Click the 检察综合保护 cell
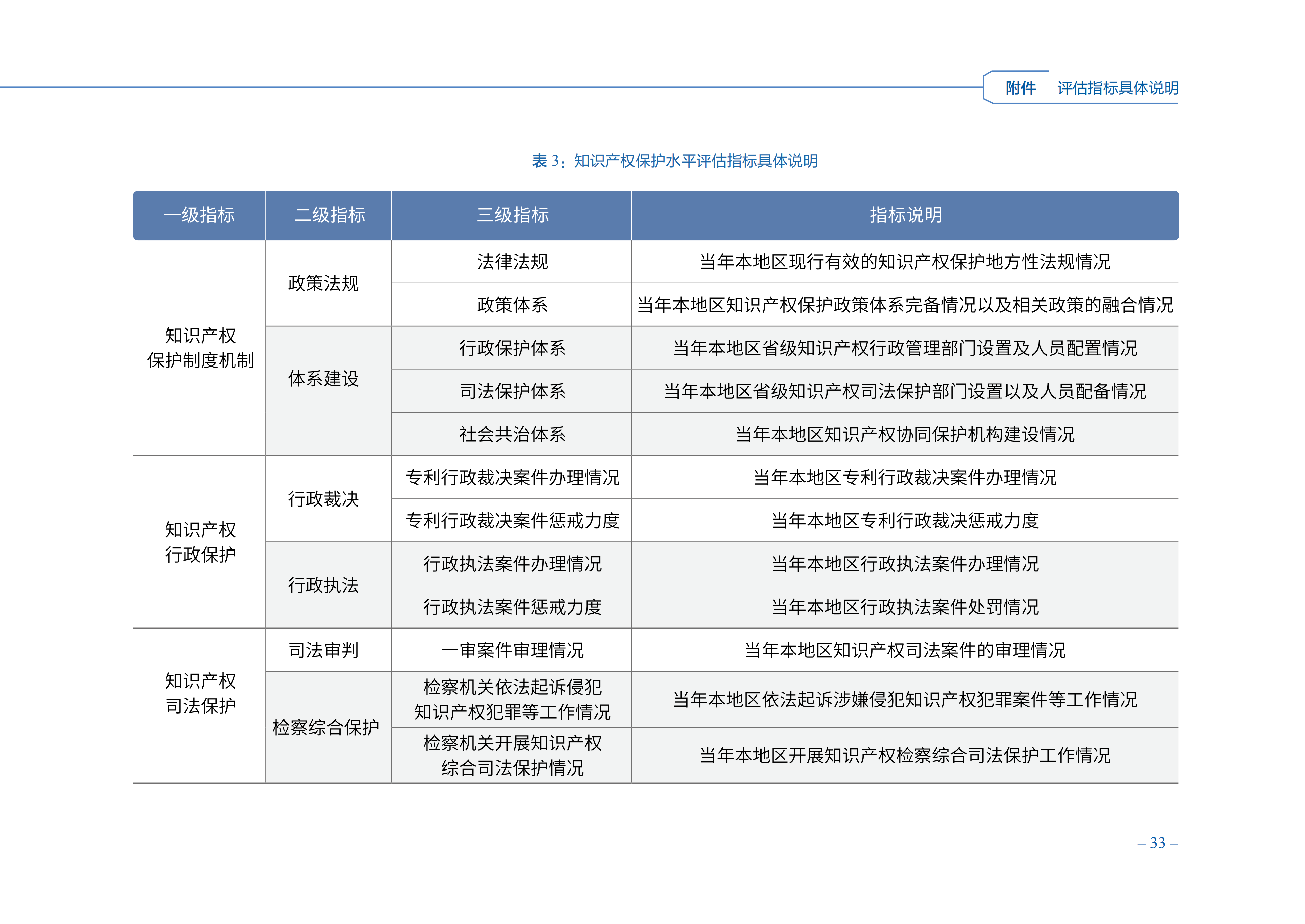Screen dimensions: 1305x924 pyautogui.click(x=325, y=728)
